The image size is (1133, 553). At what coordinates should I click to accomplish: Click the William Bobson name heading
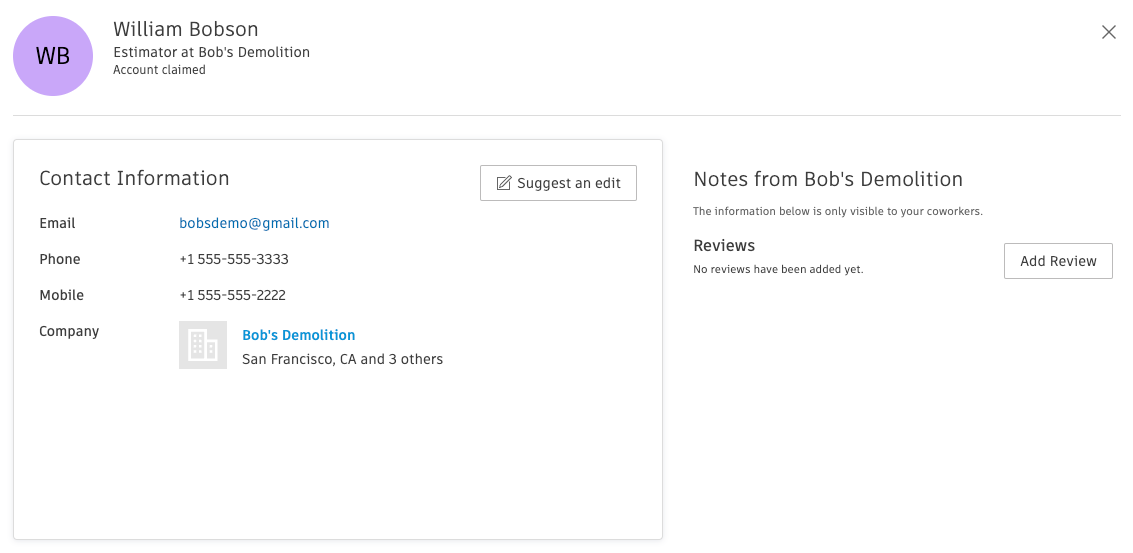click(185, 29)
